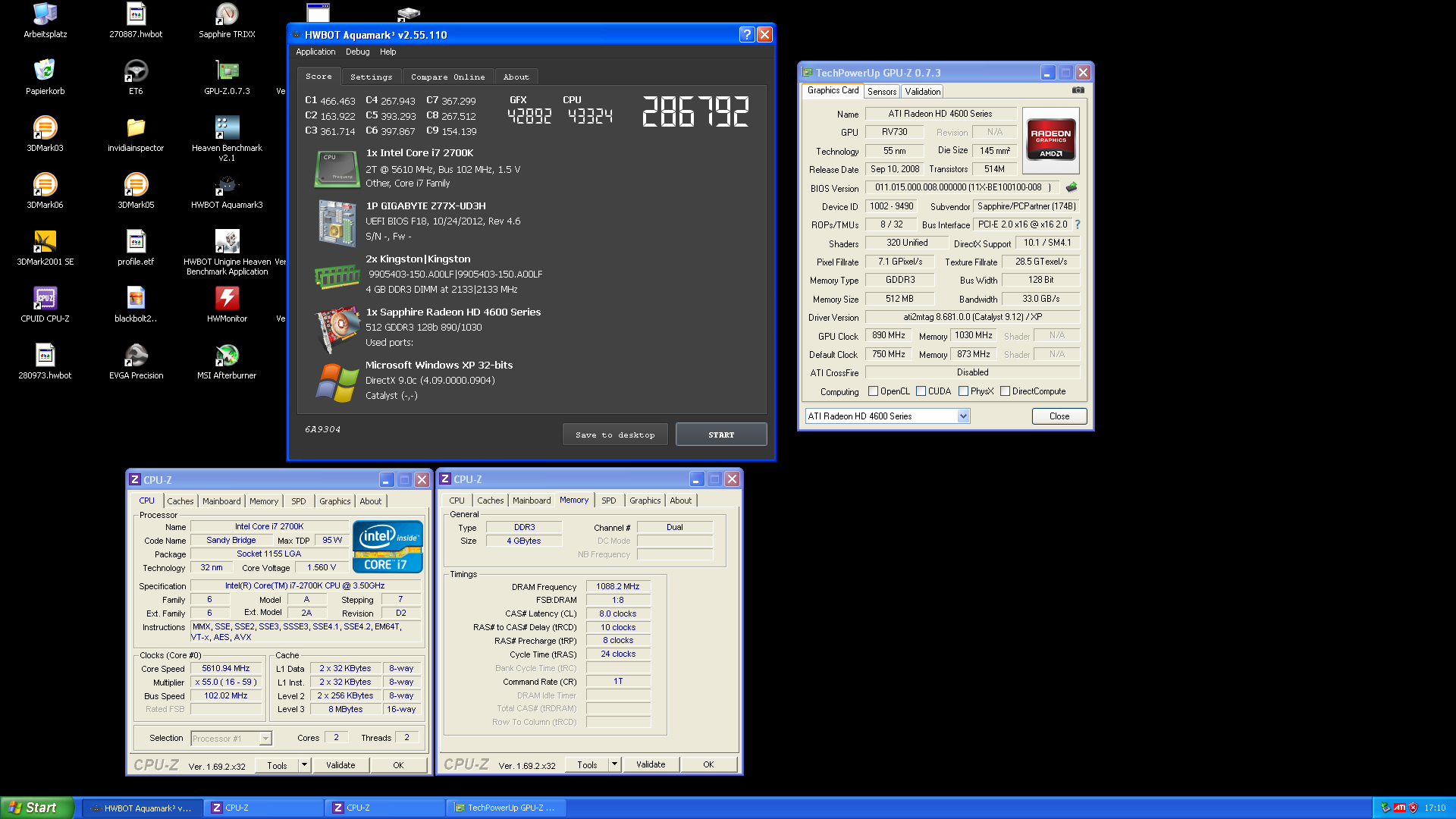1456x819 pixels.
Task: Launch 3DMark05 desktop shortcut
Action: (136, 190)
